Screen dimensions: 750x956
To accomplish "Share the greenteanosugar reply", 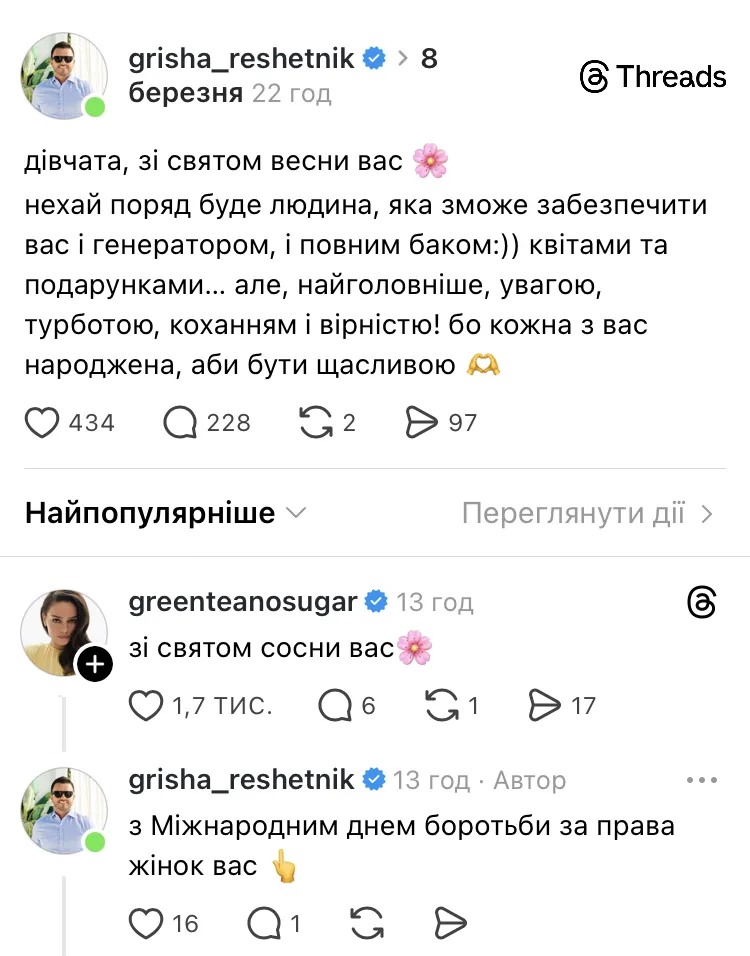I will coord(544,706).
